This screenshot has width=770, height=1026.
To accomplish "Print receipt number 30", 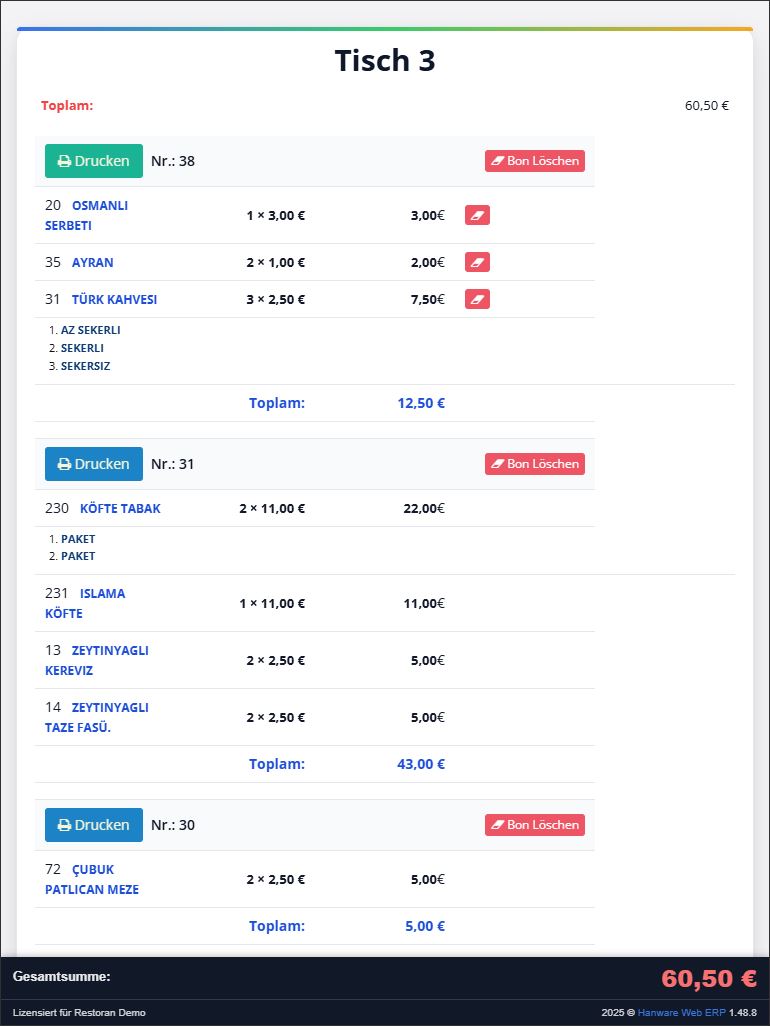I will click(94, 825).
